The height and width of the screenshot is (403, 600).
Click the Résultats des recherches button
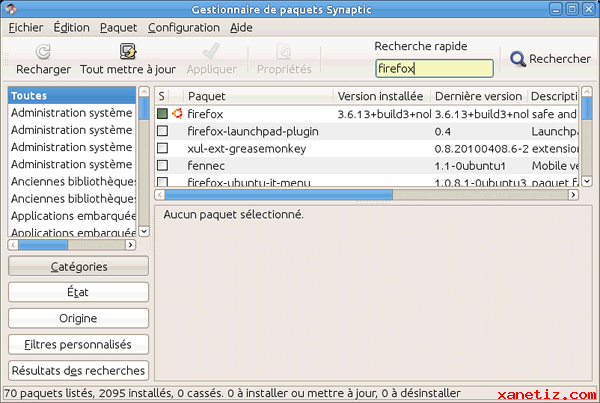point(78,370)
